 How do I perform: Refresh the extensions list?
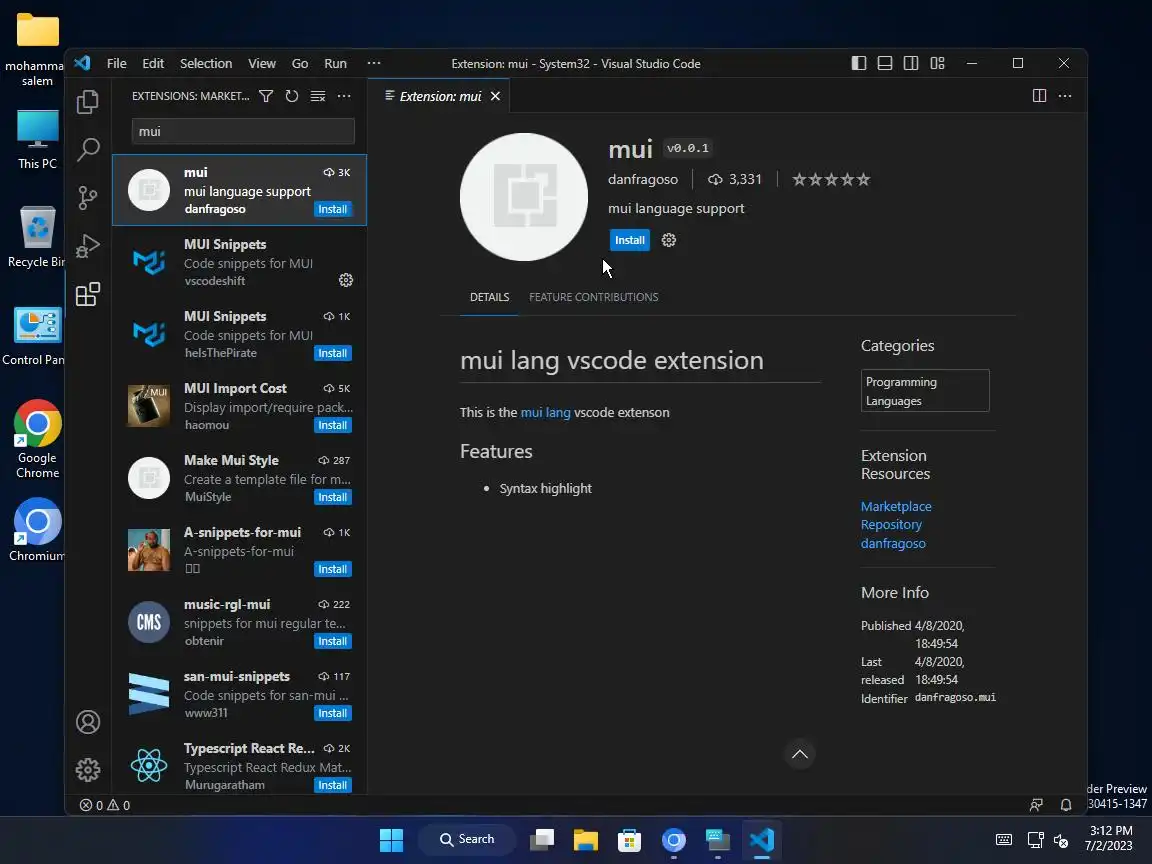click(292, 96)
